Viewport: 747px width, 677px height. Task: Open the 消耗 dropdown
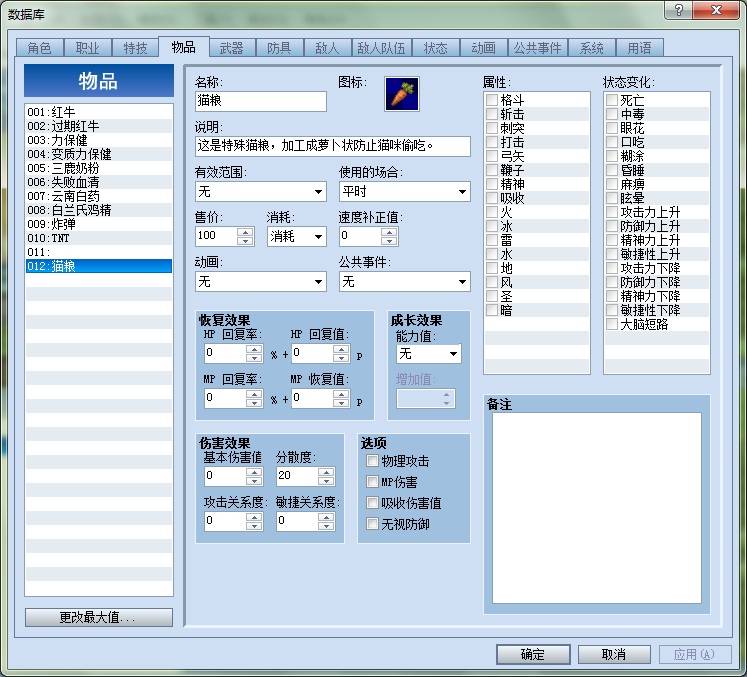(x=296, y=236)
